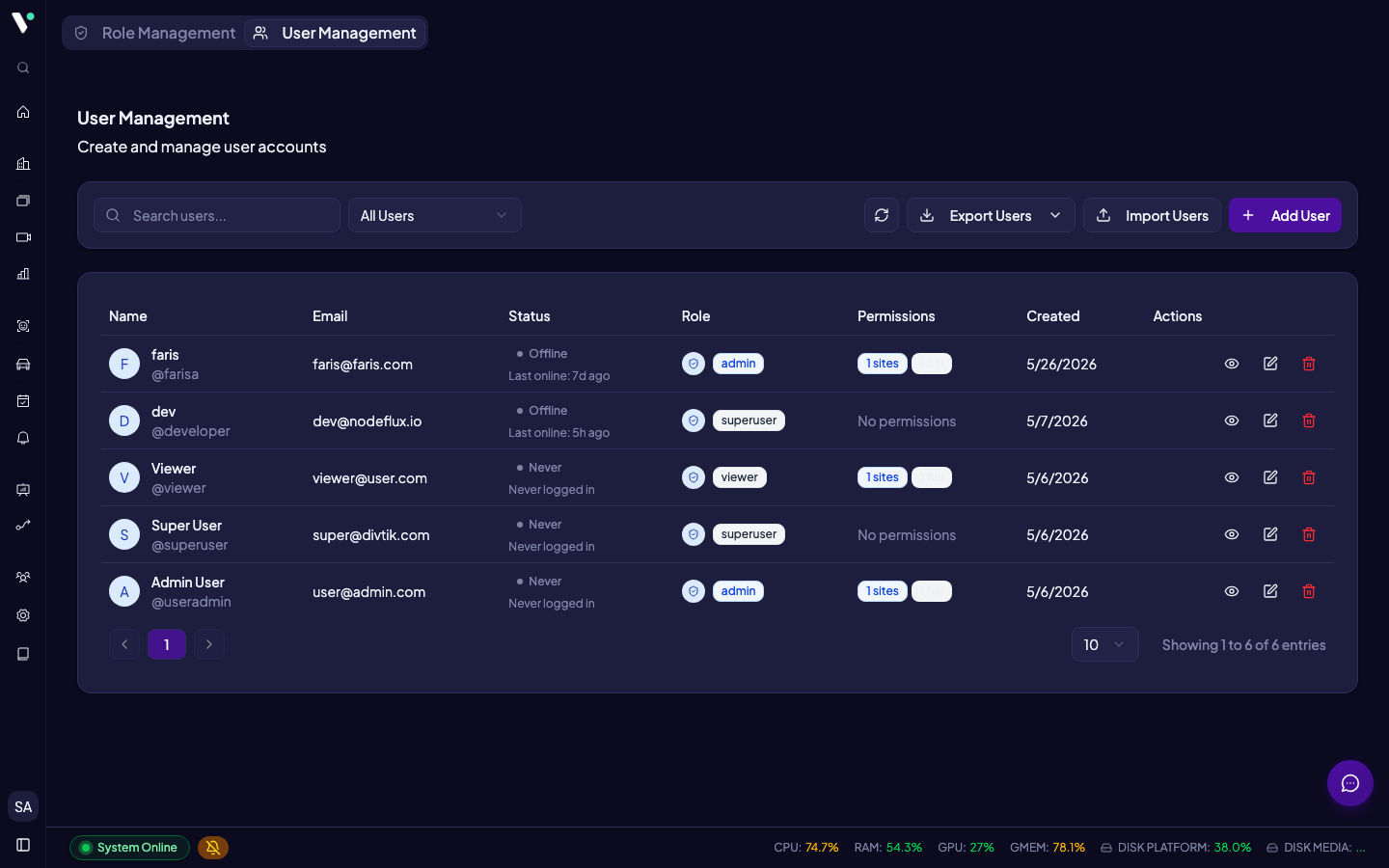Image resolution: width=1389 pixels, height=868 pixels.
Task: Click the refresh users icon button
Action: [x=882, y=215]
